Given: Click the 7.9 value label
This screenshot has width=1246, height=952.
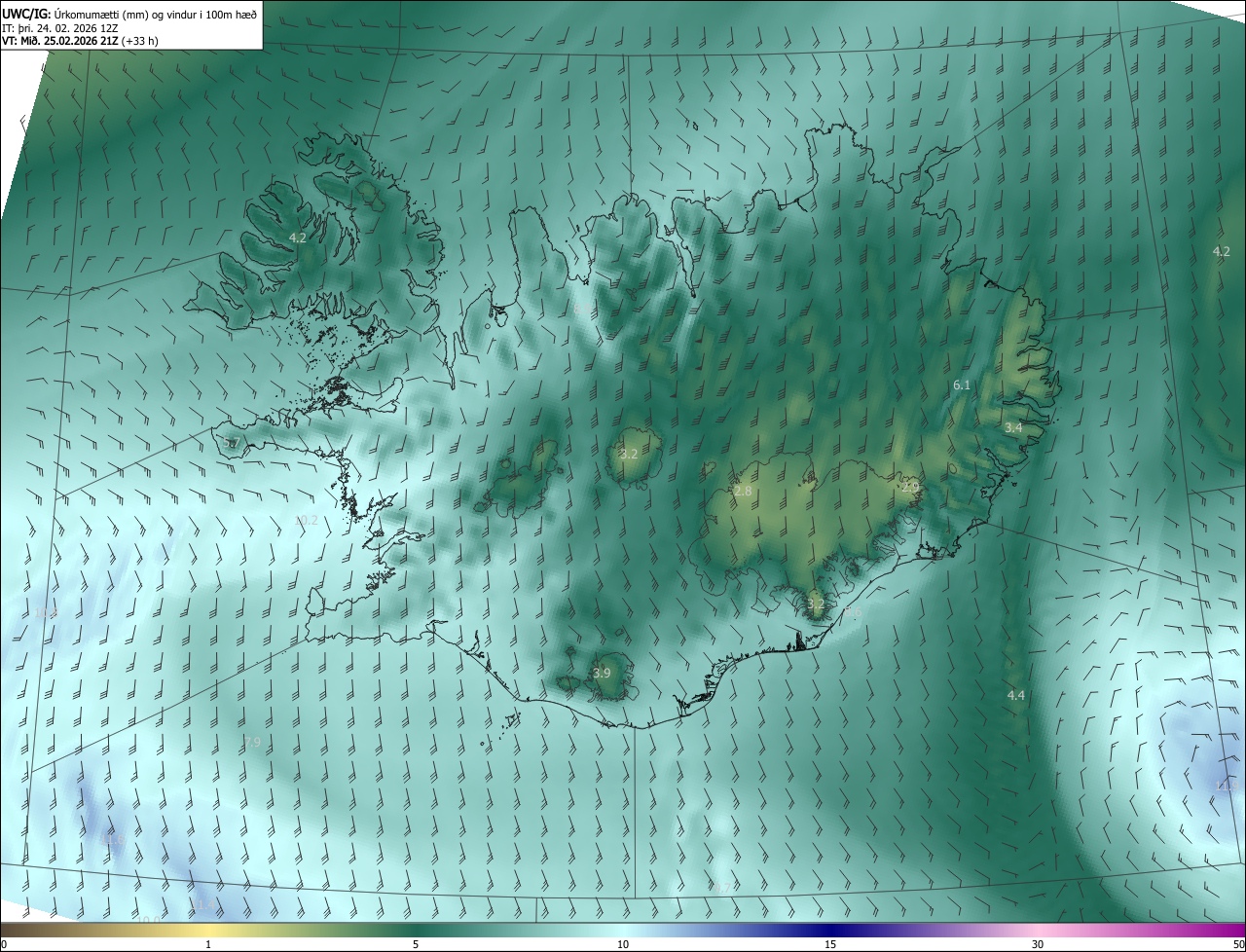Looking at the screenshot, I should click(x=251, y=742).
